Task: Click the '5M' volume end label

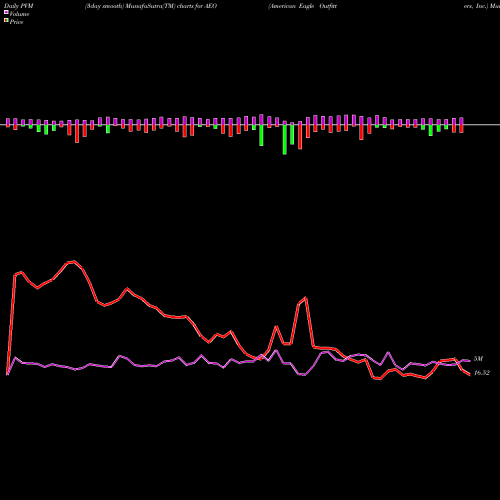Action: [x=478, y=359]
